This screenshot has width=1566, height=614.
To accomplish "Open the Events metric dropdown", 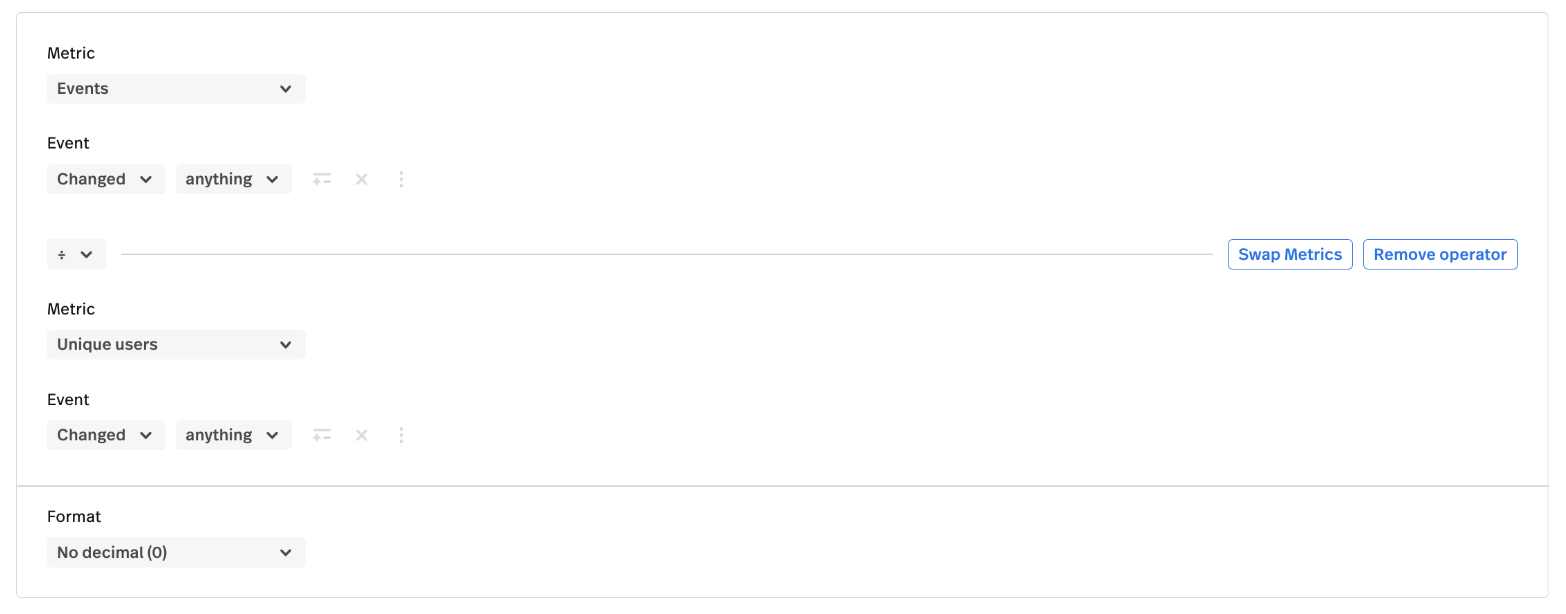I will pyautogui.click(x=175, y=89).
